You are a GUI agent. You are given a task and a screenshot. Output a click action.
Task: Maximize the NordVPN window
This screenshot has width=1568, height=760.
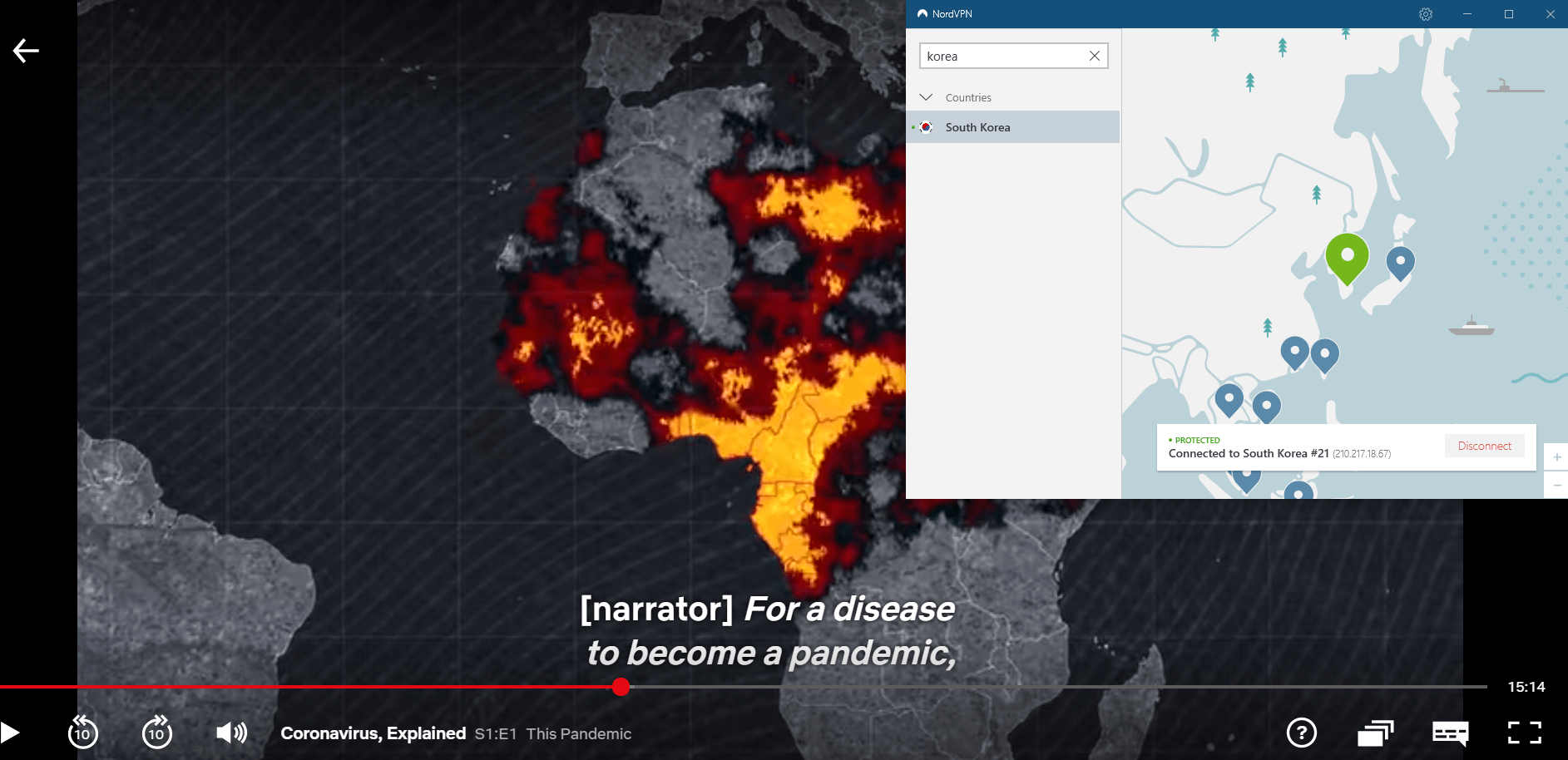click(x=1509, y=14)
